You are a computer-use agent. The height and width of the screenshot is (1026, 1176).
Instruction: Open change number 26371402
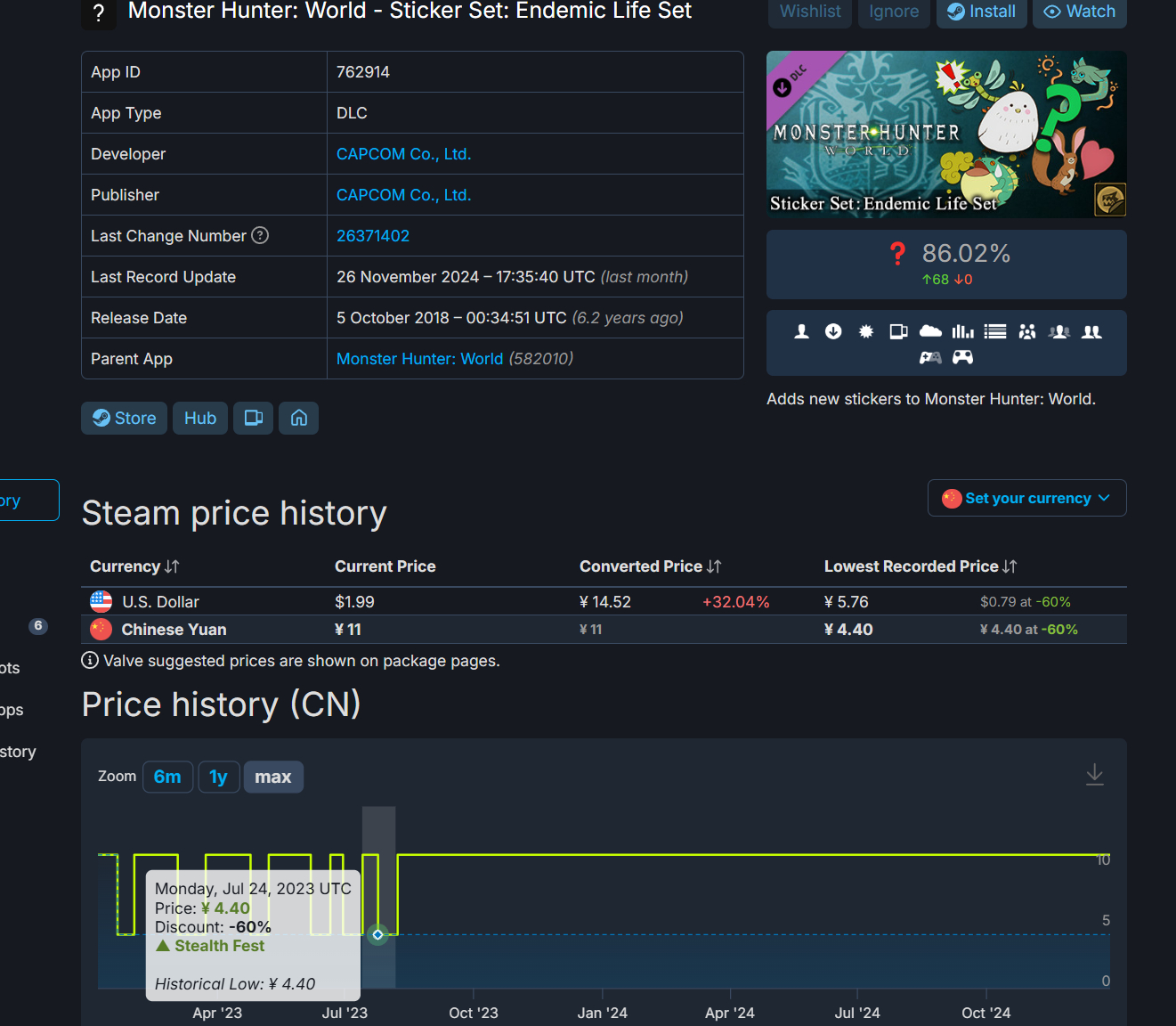(x=373, y=236)
